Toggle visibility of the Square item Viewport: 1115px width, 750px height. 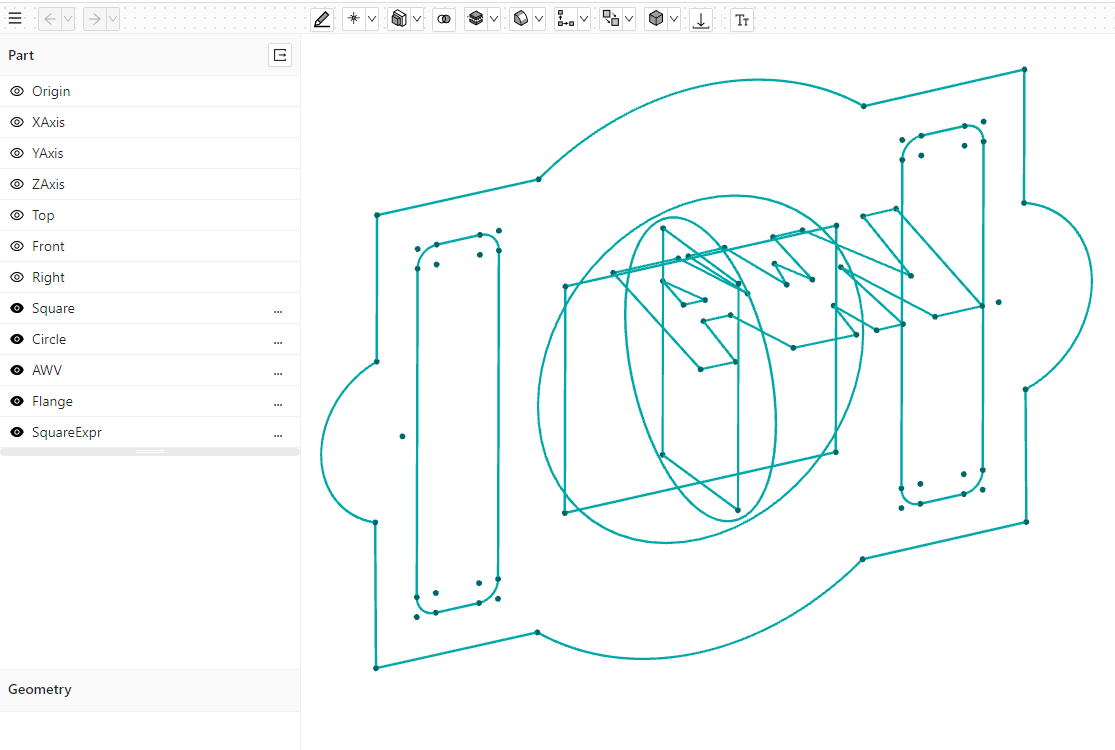(x=17, y=308)
